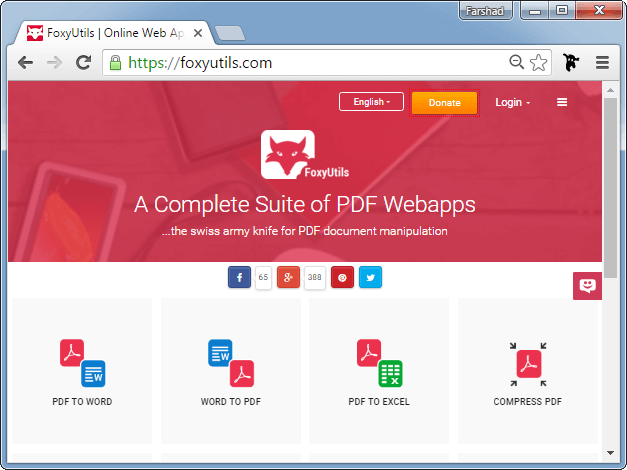Open the Word to PDF tool icon
This screenshot has height=470, width=627.
click(231, 363)
